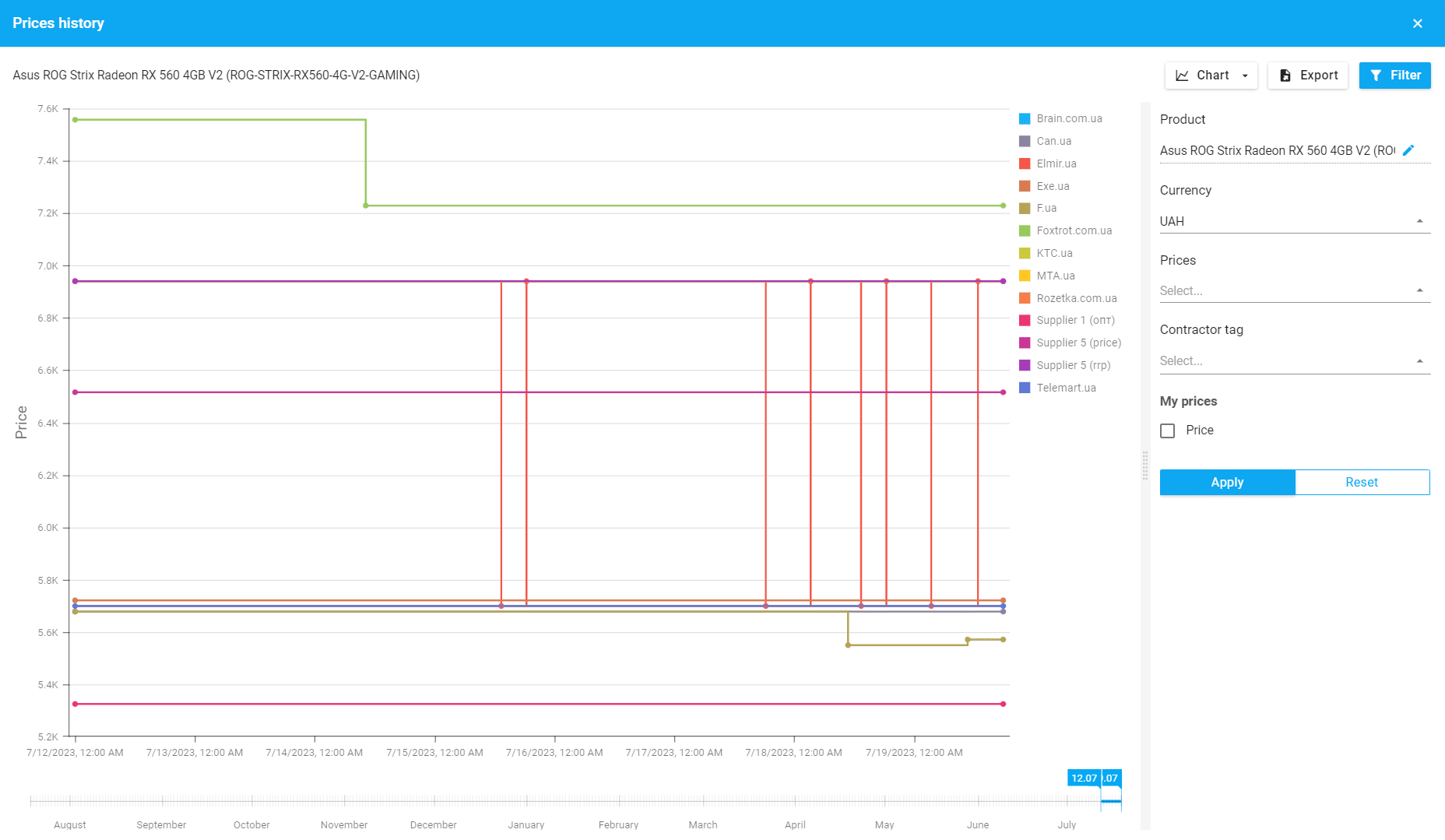This screenshot has width=1445, height=840.
Task: Click the Reset button
Action: (1362, 483)
